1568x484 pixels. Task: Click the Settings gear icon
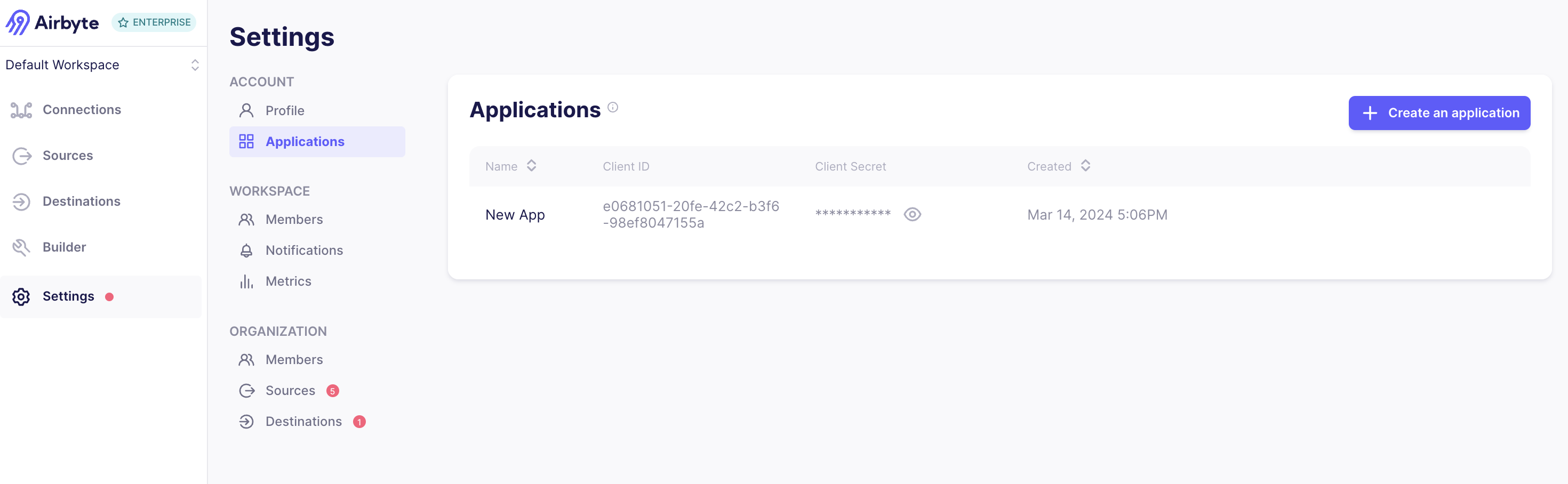pyautogui.click(x=21, y=297)
